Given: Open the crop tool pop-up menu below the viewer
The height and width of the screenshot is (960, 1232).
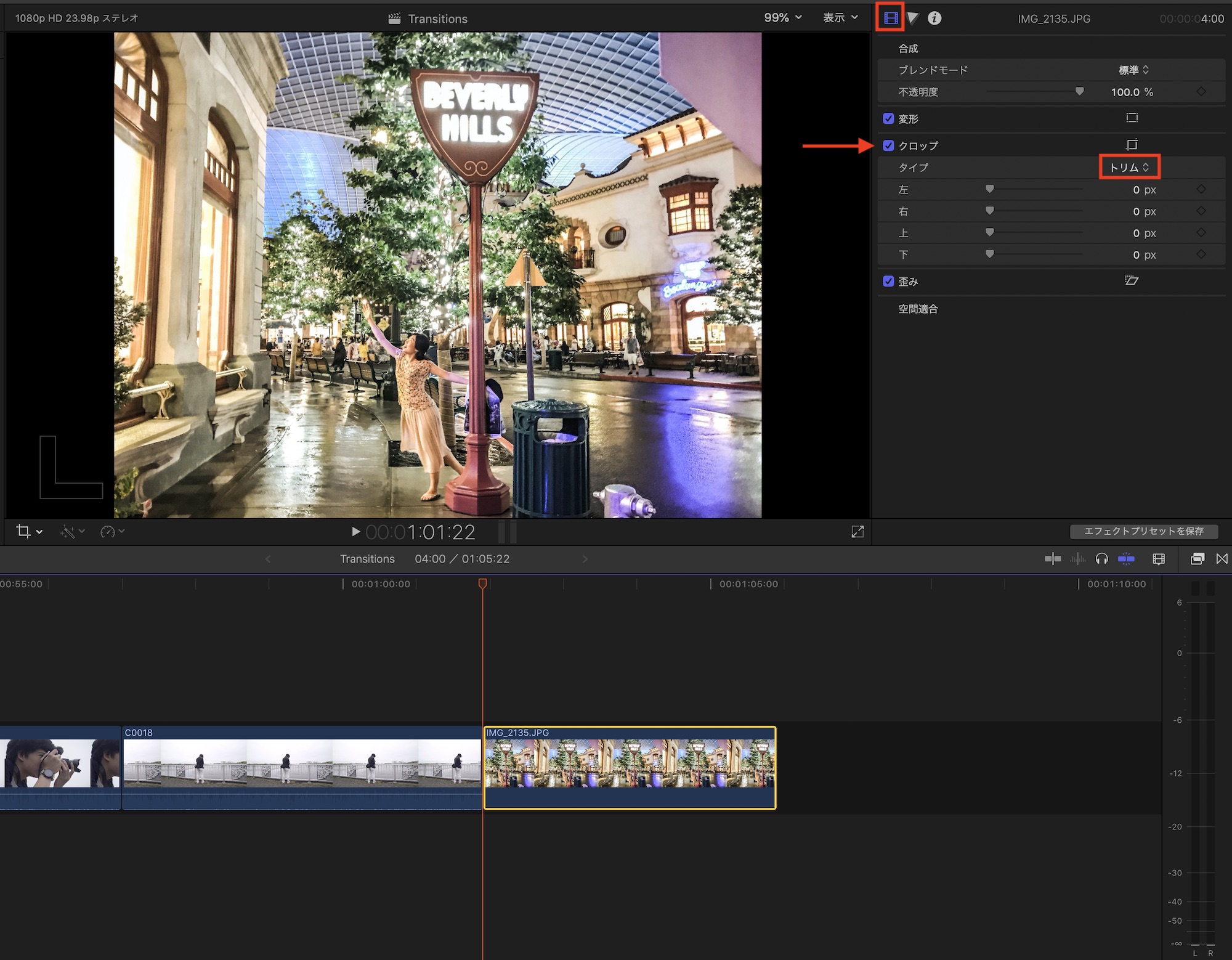Looking at the screenshot, I should pyautogui.click(x=30, y=531).
